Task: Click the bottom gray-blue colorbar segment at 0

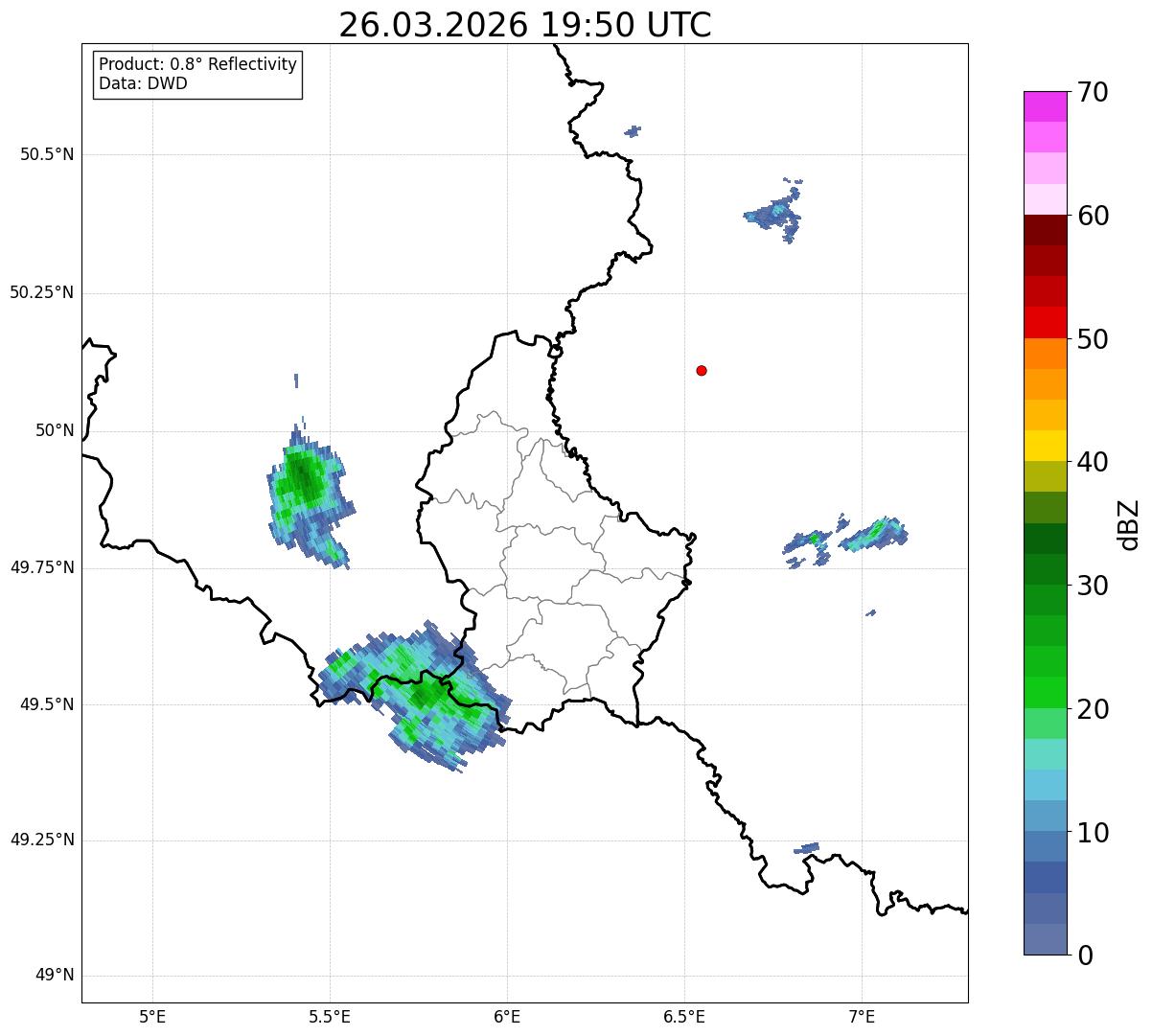Action: (1046, 939)
